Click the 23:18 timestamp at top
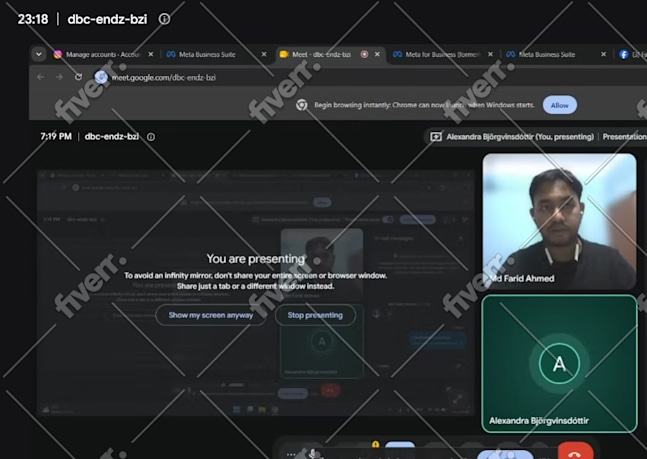Image resolution: width=647 pixels, height=459 pixels. 33,19
